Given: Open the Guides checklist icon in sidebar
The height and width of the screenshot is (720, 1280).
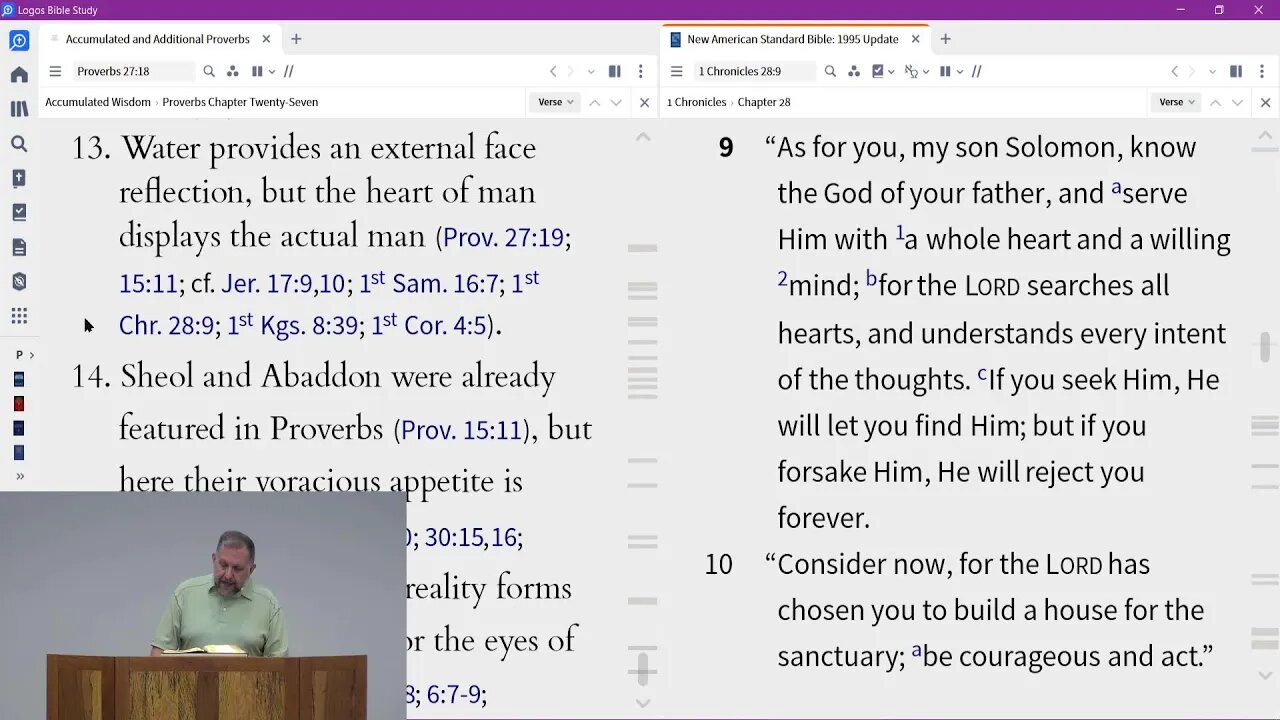Looking at the screenshot, I should click(x=19, y=212).
